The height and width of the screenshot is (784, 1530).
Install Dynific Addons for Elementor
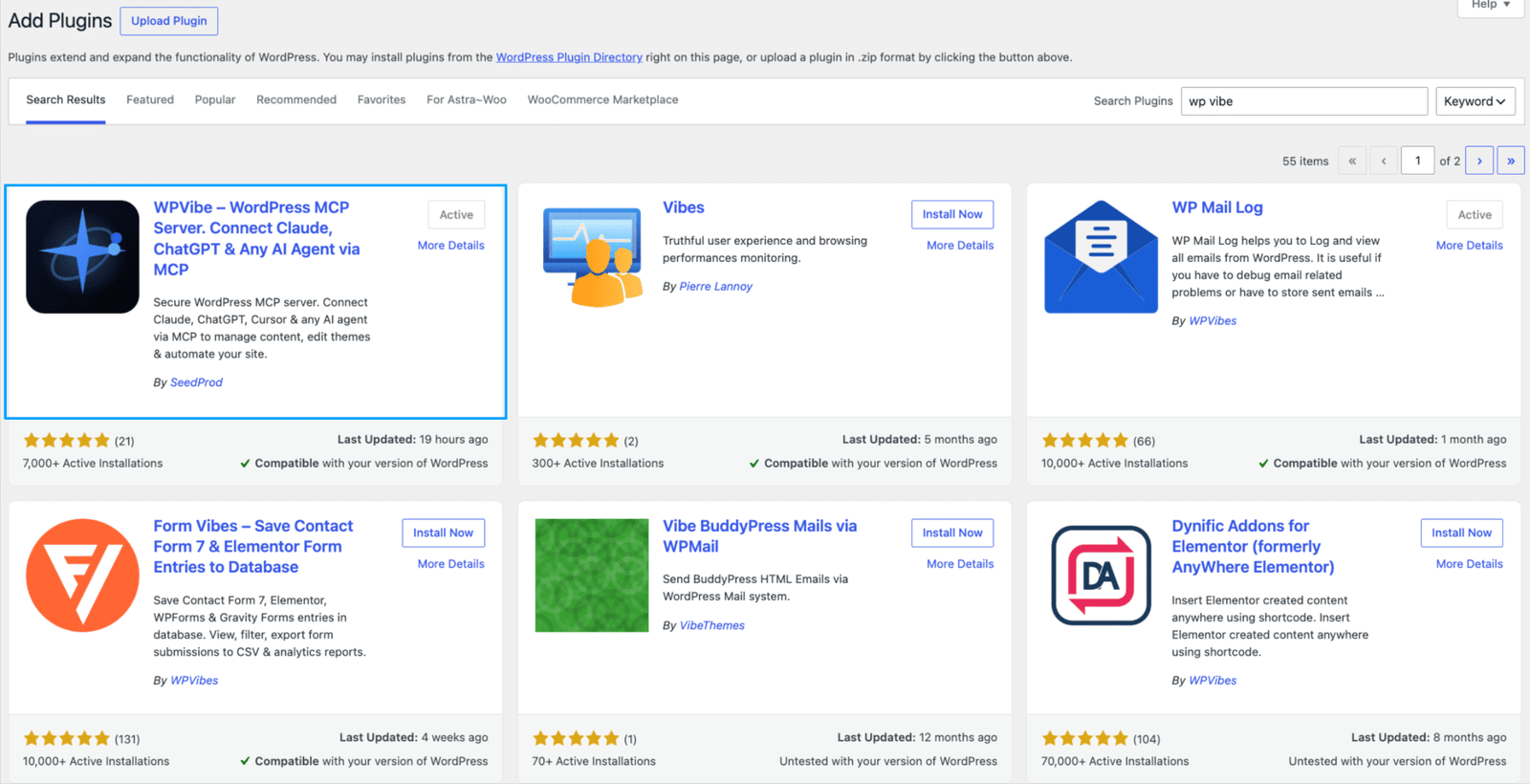tap(1461, 533)
